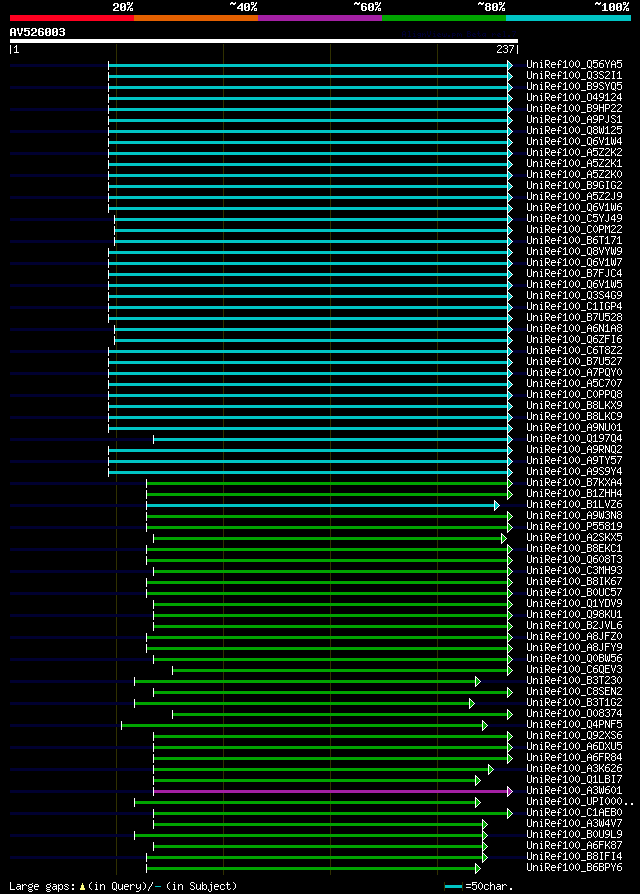Image resolution: width=640 pixels, height=894 pixels.
Task: Select the UniRef100_Q98KU1 label
Action: (x=574, y=615)
